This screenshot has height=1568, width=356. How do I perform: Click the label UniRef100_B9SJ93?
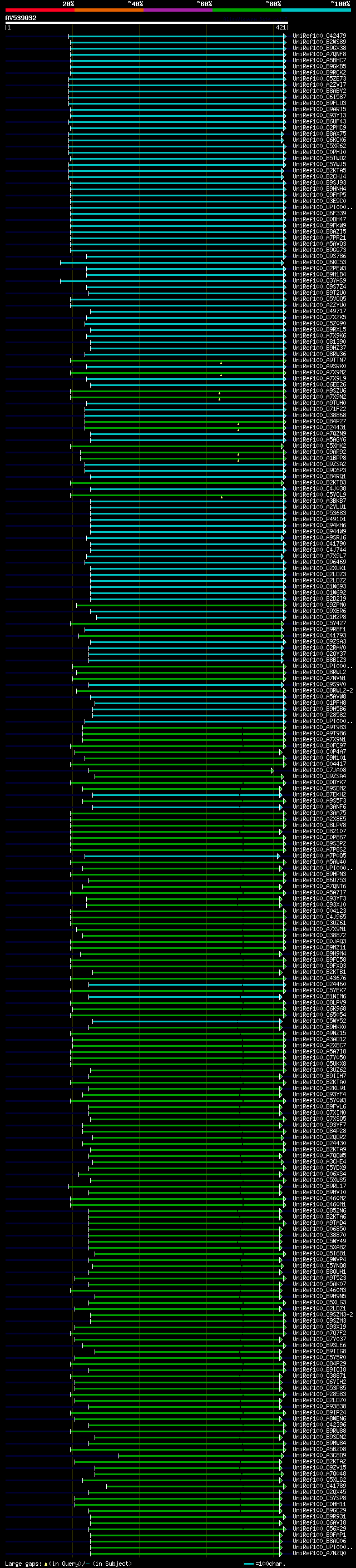click(319, 182)
